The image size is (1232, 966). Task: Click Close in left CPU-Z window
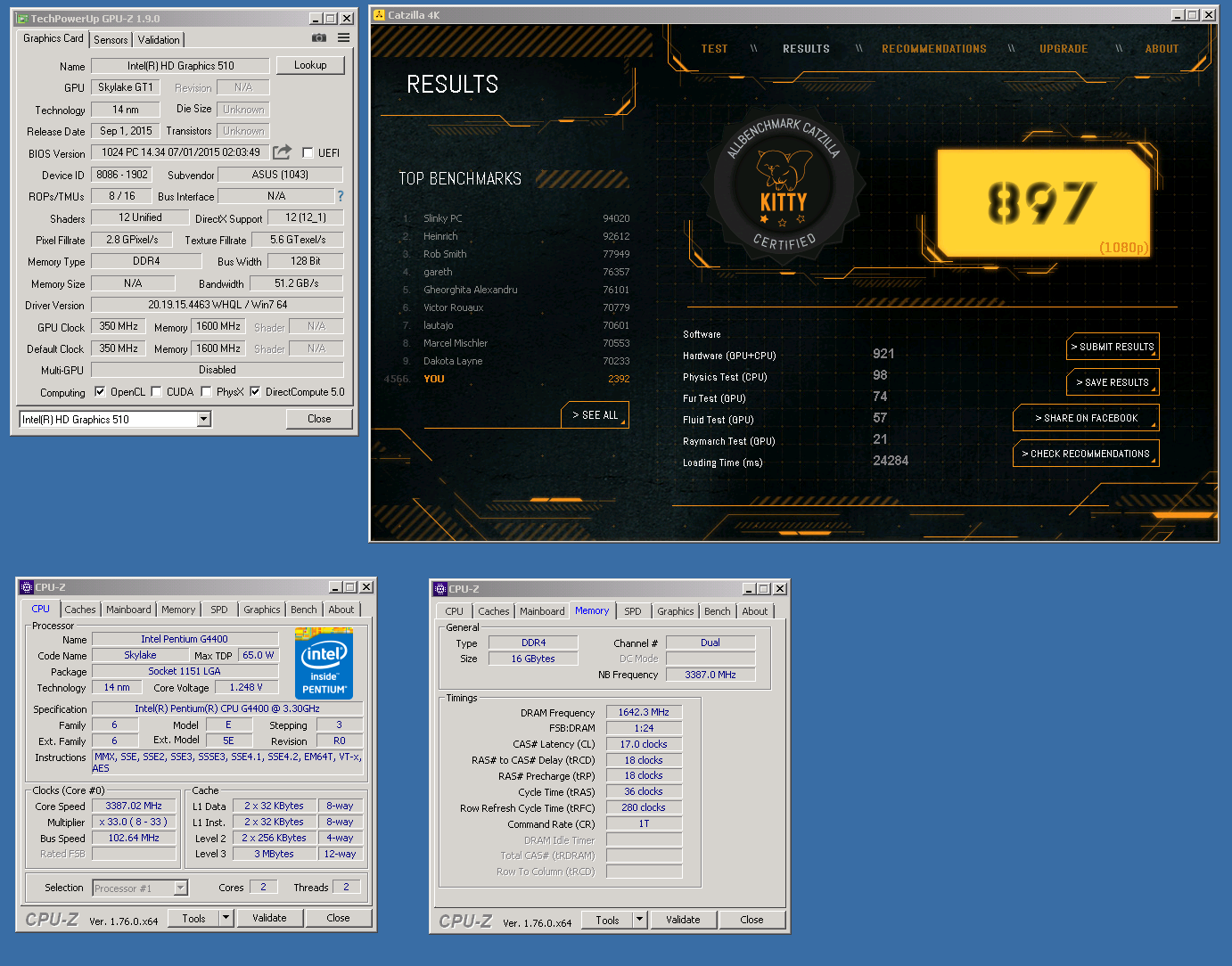coord(339,918)
